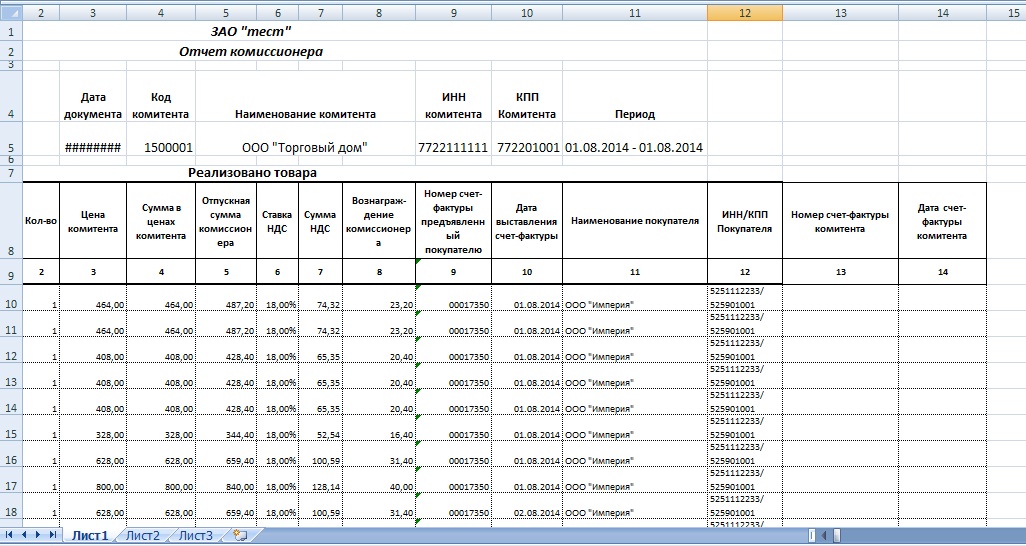Select column header 5
The height and width of the screenshot is (546, 1026).
coord(226,12)
